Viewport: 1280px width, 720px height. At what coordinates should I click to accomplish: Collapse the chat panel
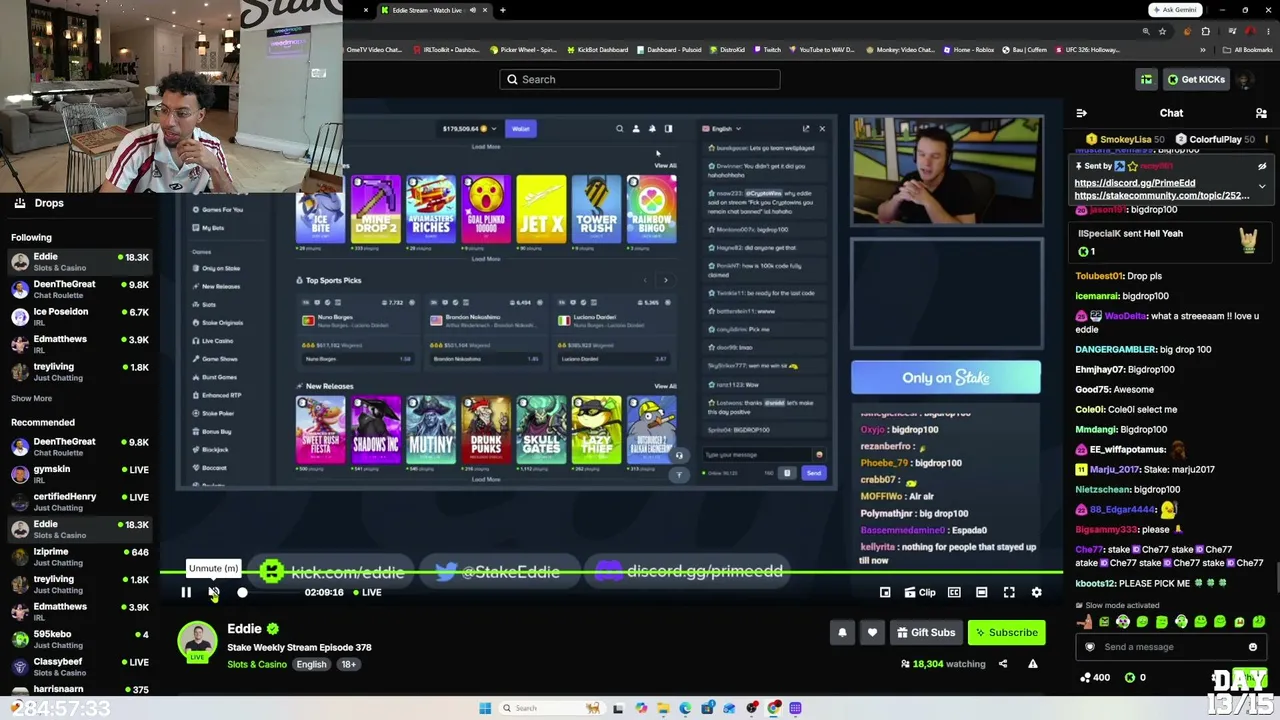tap(1081, 114)
